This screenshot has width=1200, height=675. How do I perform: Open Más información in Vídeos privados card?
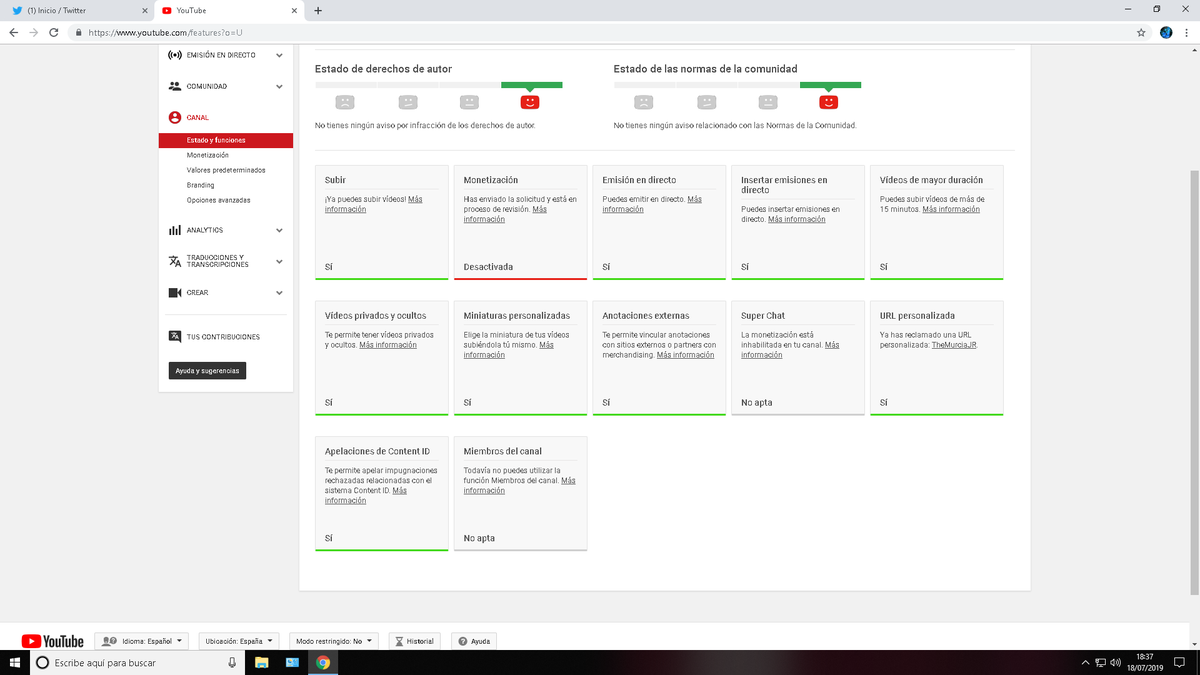pos(388,345)
